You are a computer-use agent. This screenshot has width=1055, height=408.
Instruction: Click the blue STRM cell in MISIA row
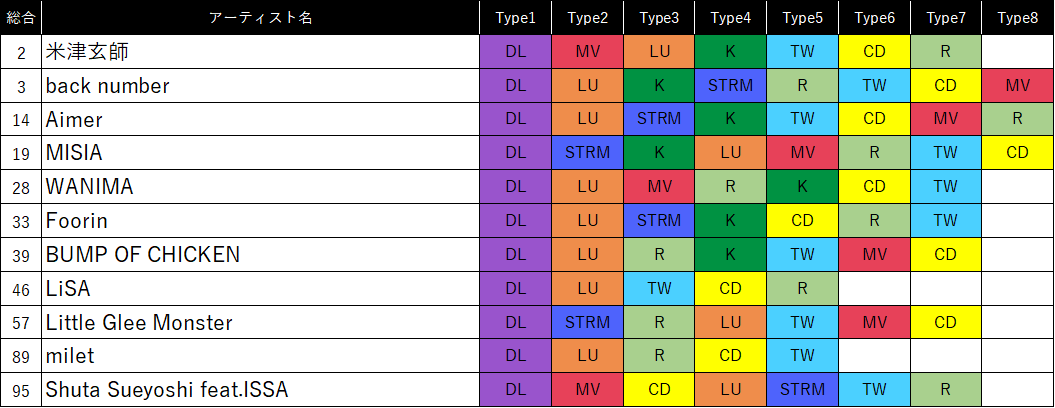coord(587,153)
